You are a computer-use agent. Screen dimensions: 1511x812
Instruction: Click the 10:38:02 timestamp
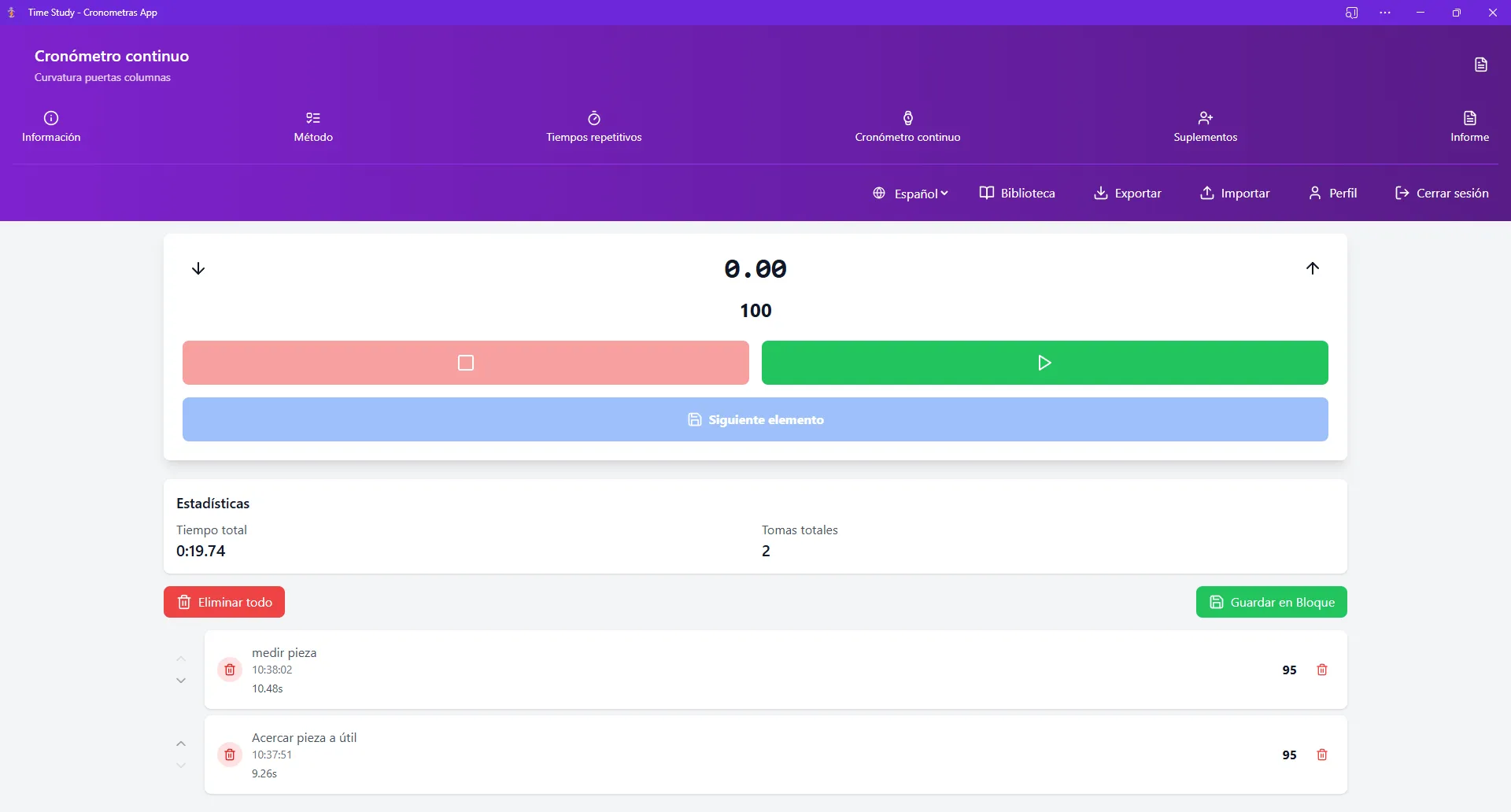click(272, 670)
